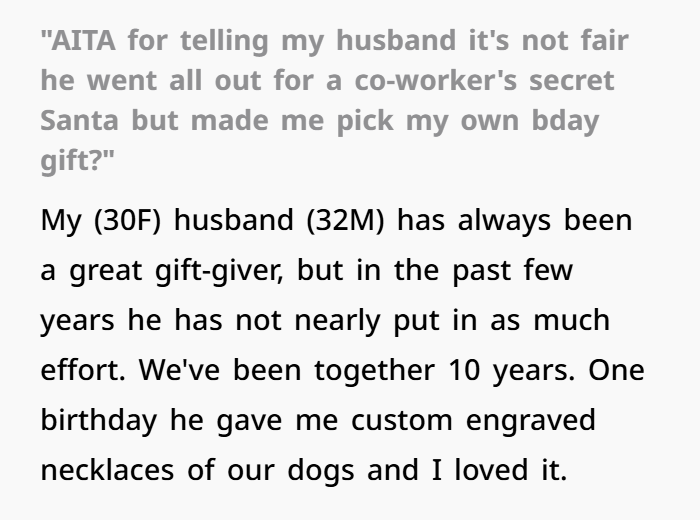The image size is (700, 520).
Task: Click the word "gift-giver," in the paragraph
Action: pyautogui.click(x=219, y=271)
